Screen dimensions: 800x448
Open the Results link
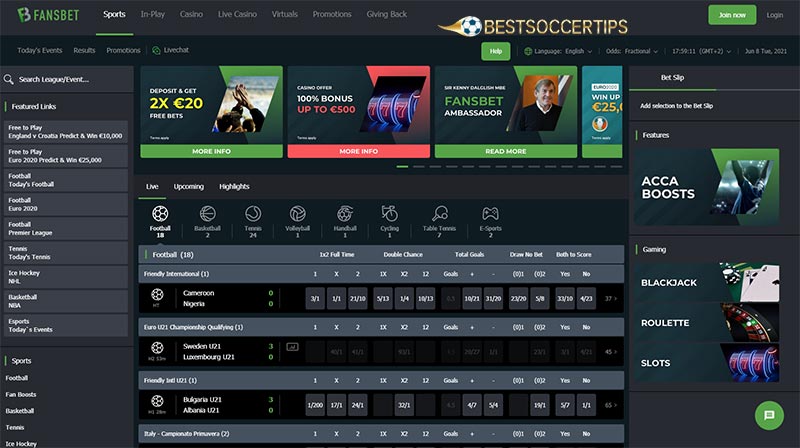[84, 51]
